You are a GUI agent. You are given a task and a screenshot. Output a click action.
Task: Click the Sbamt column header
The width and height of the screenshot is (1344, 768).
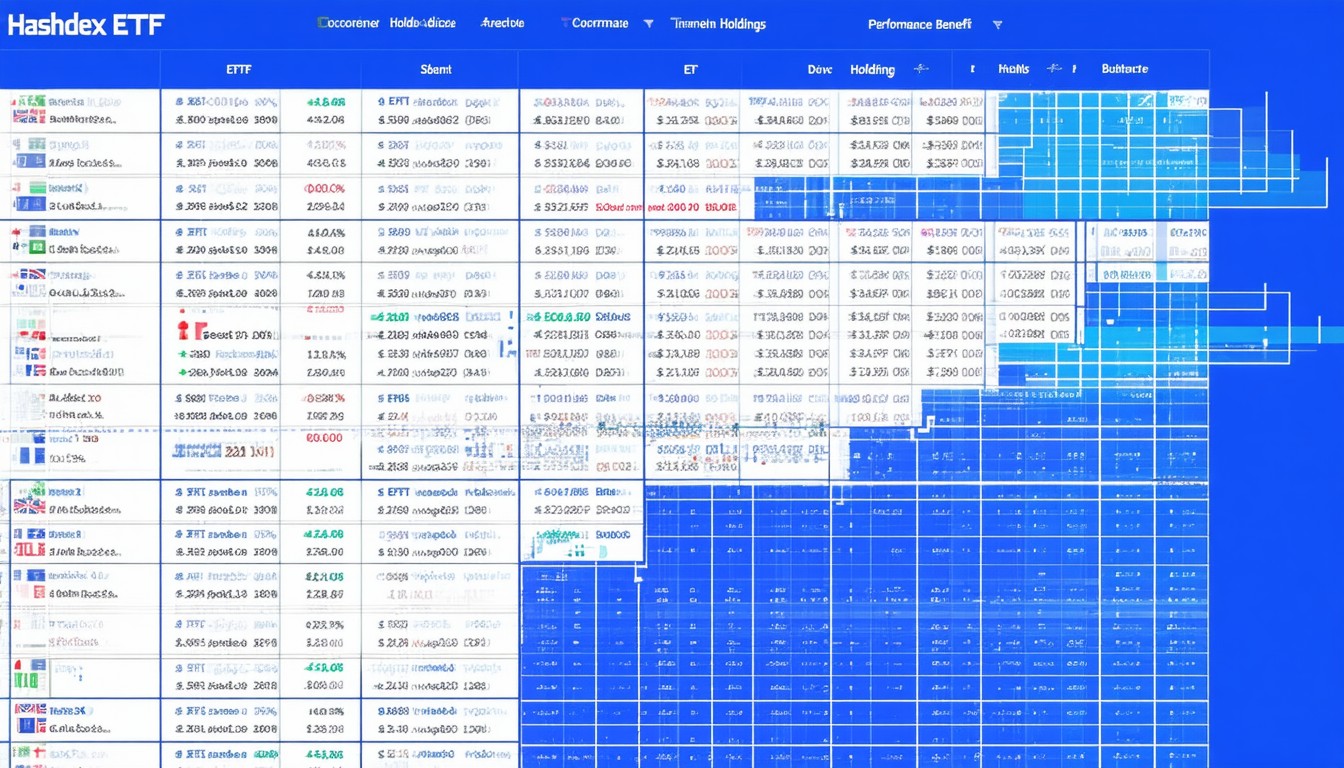coord(436,70)
